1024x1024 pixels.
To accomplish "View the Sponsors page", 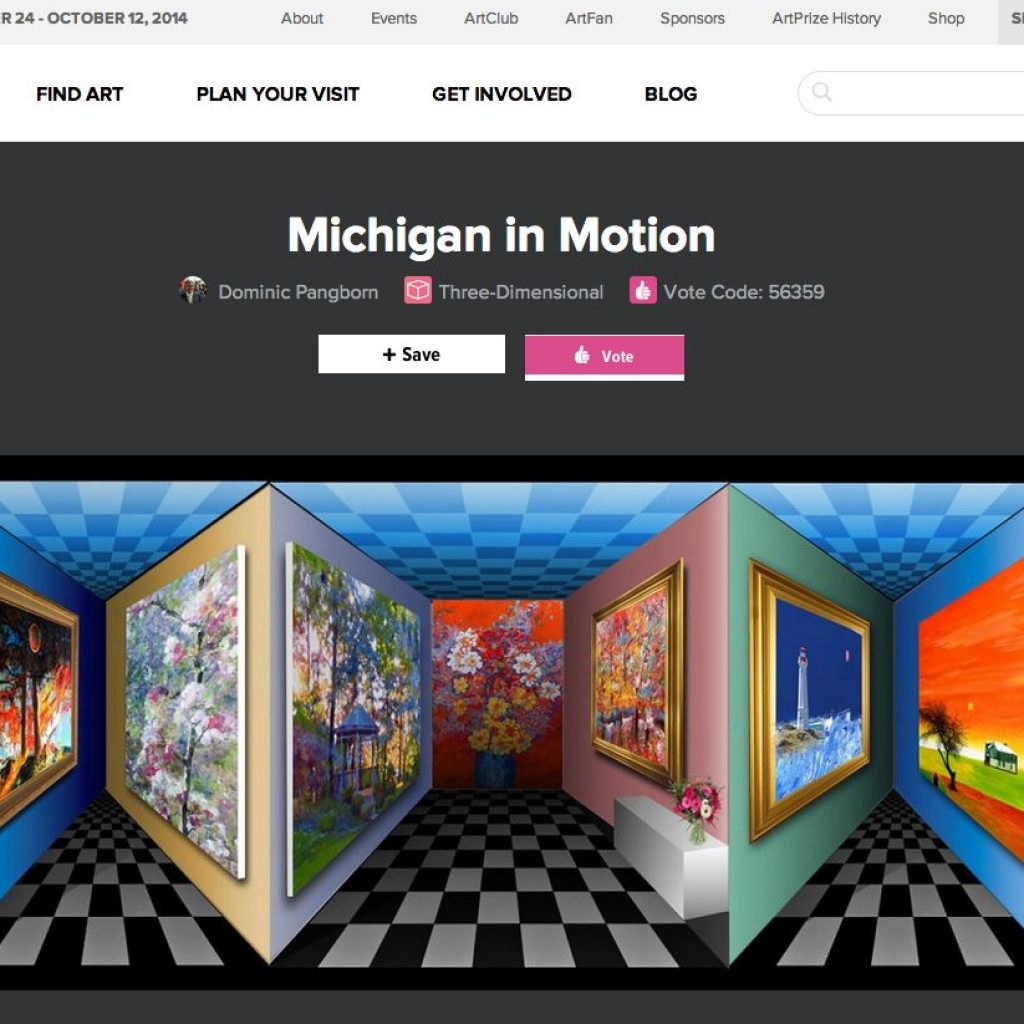I will (692, 18).
